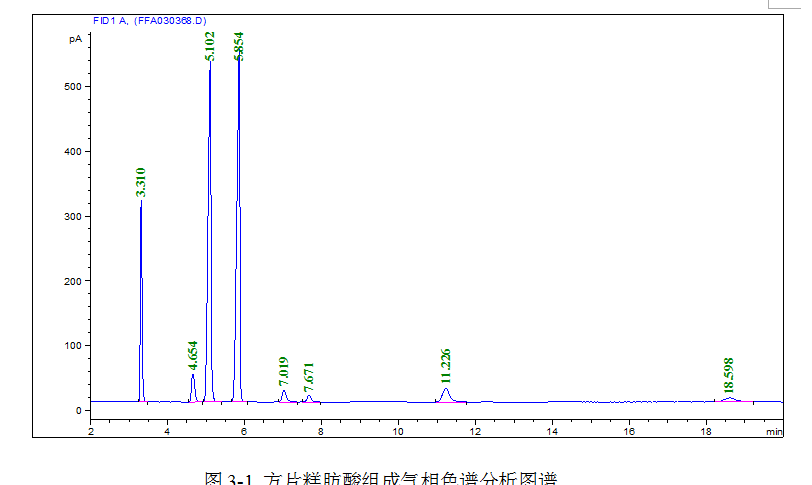Click the 300 tick on y-axis
The height and width of the screenshot is (485, 812).
70,216
